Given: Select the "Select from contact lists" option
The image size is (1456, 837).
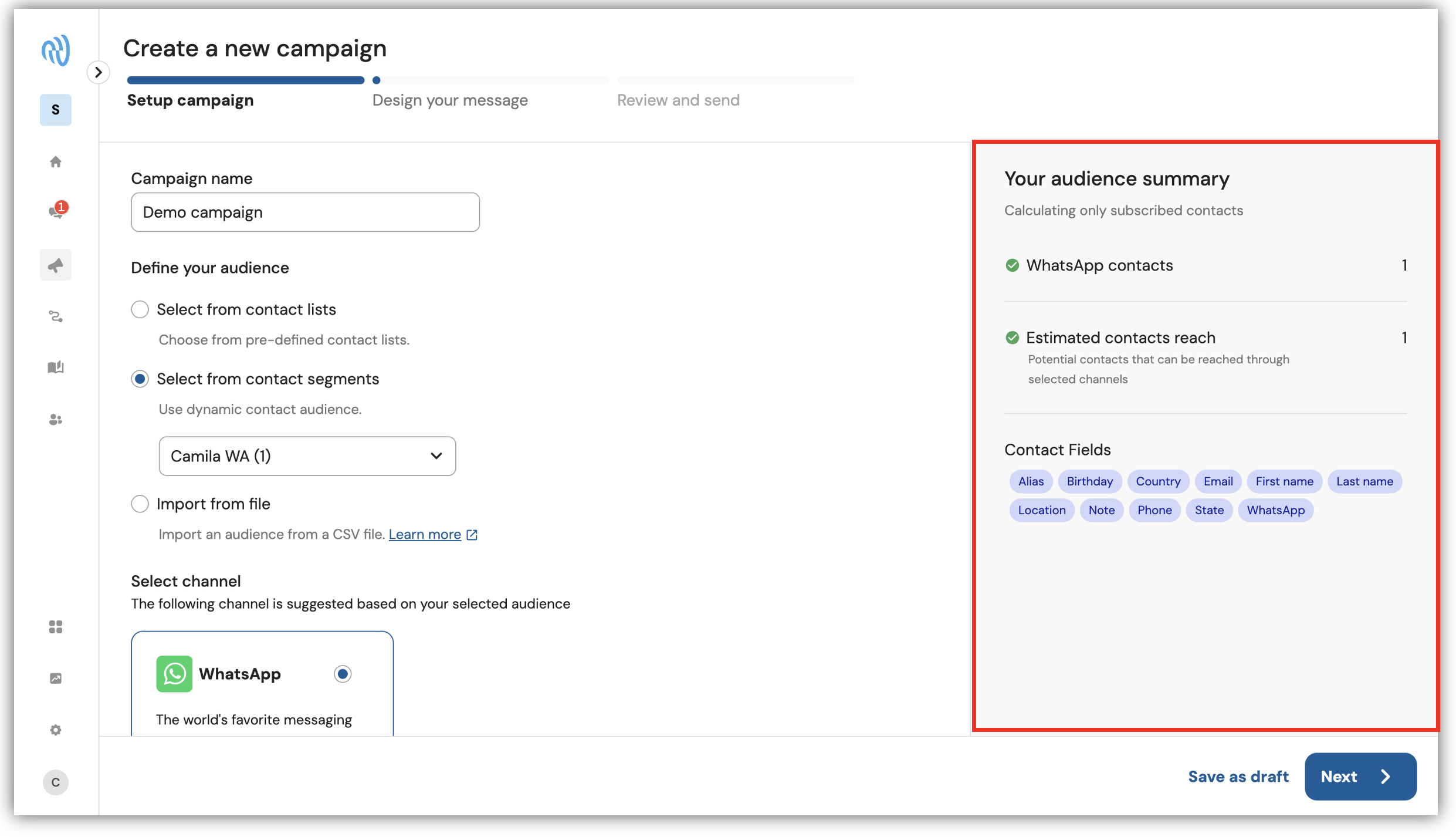Looking at the screenshot, I should [x=140, y=309].
